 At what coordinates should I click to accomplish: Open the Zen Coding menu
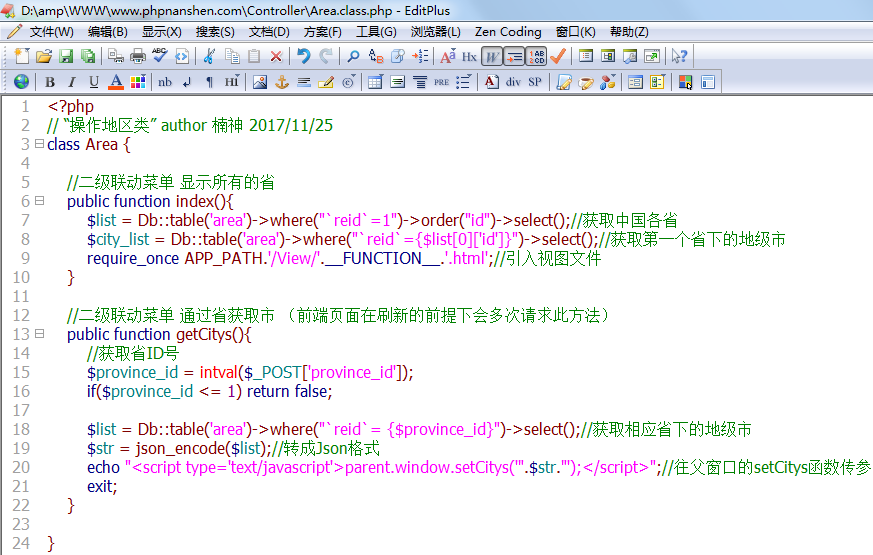(508, 32)
